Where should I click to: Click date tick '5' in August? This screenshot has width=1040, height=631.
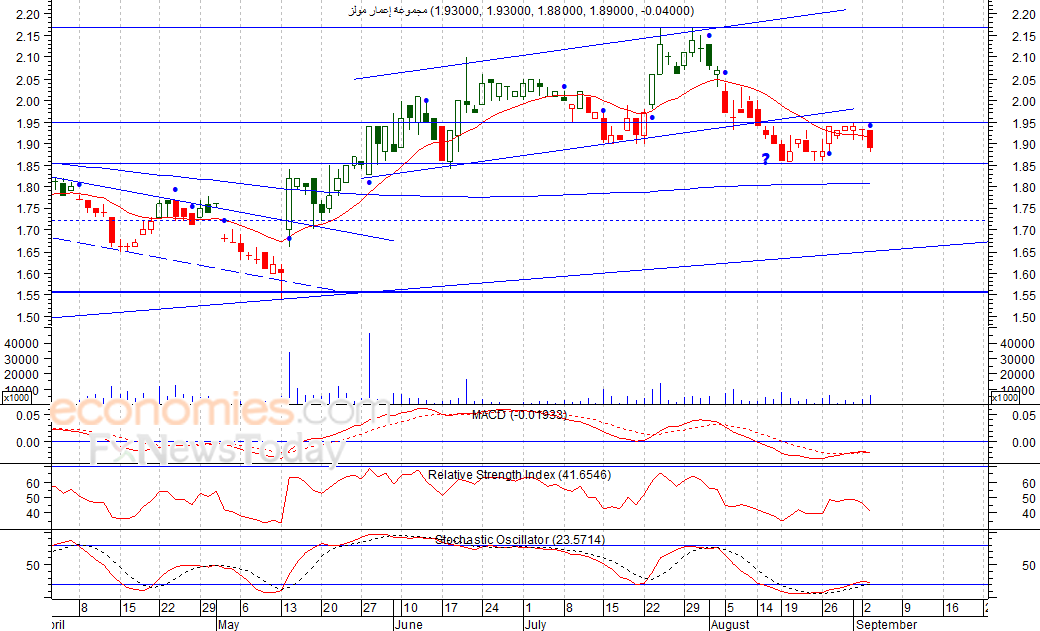[730, 608]
